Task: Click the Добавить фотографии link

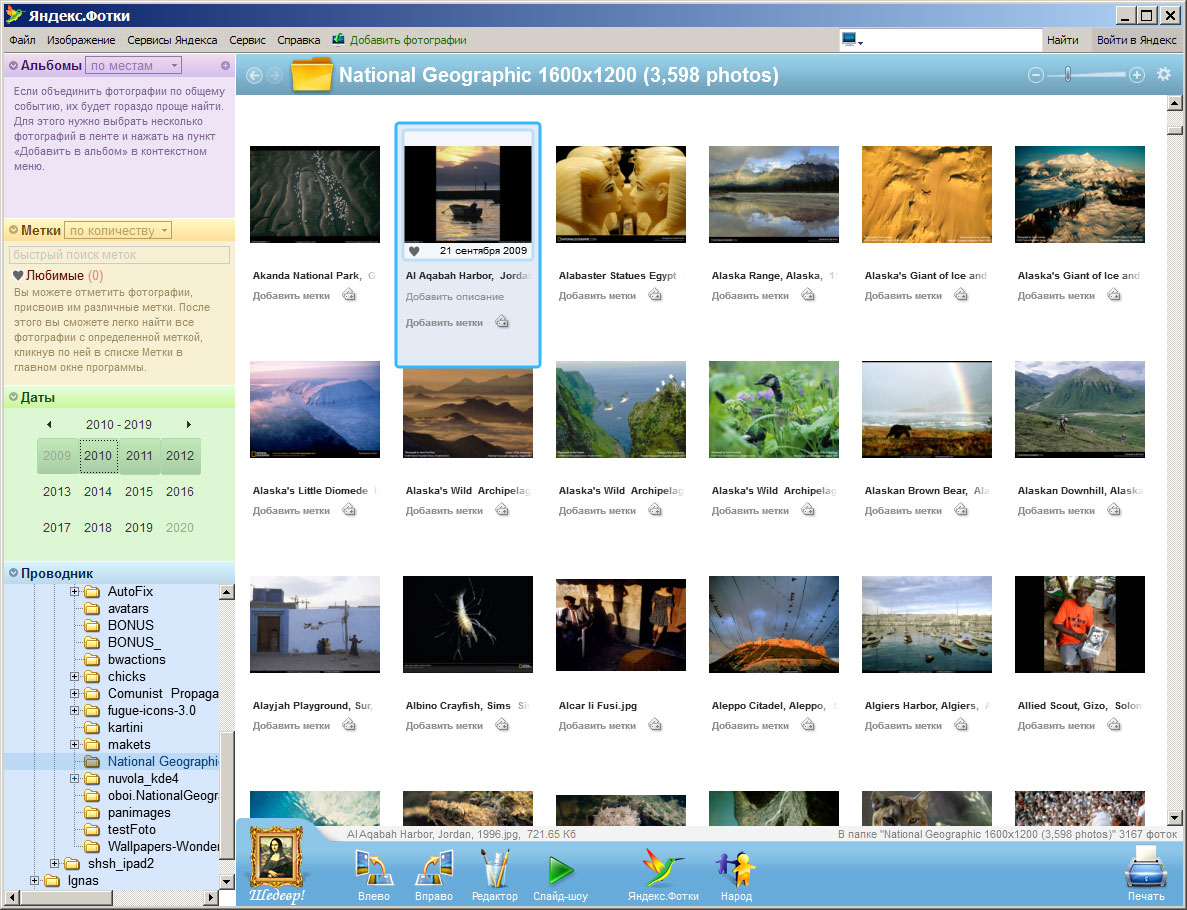Action: tap(407, 40)
